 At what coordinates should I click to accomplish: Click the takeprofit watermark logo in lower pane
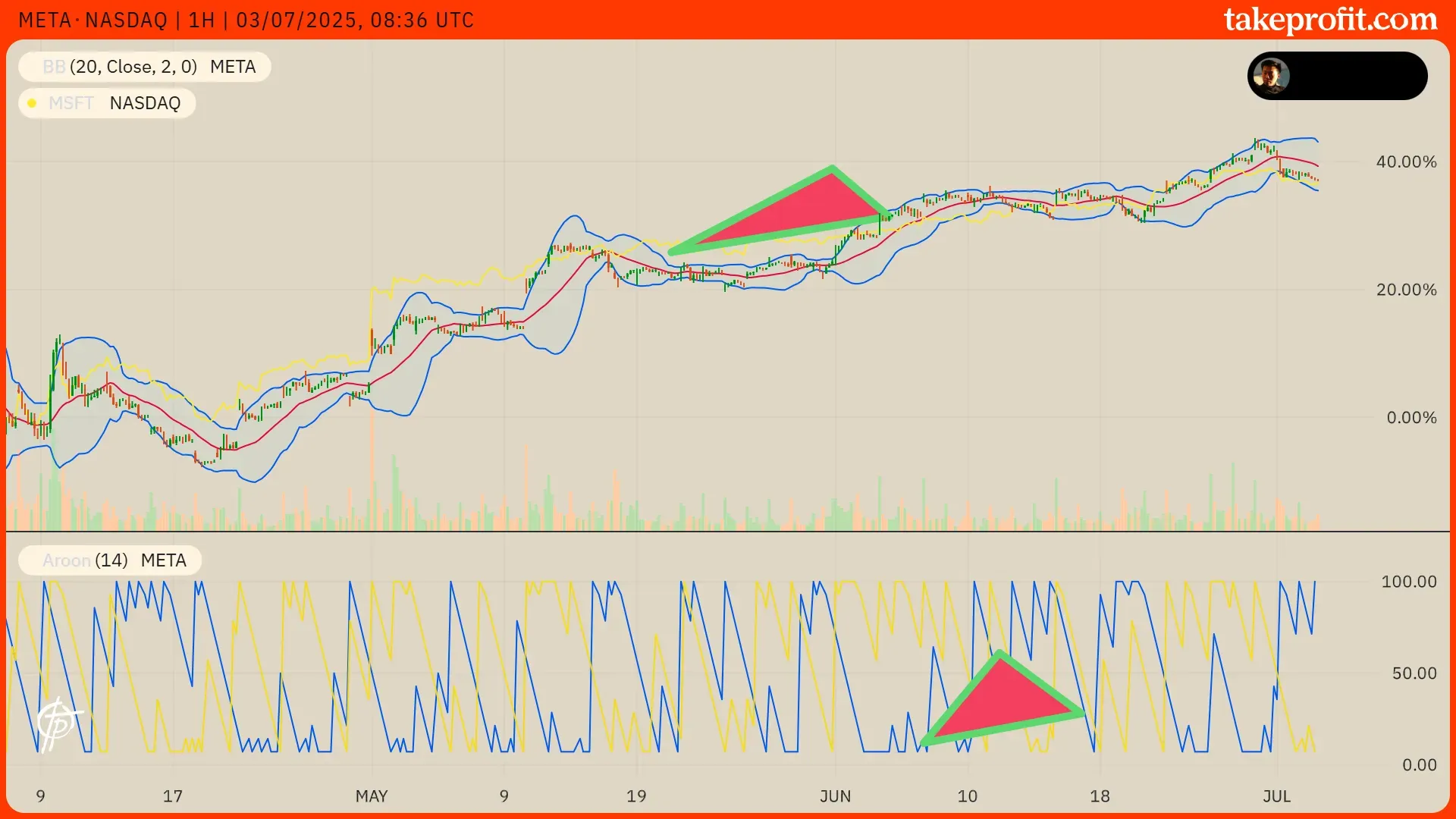[58, 723]
